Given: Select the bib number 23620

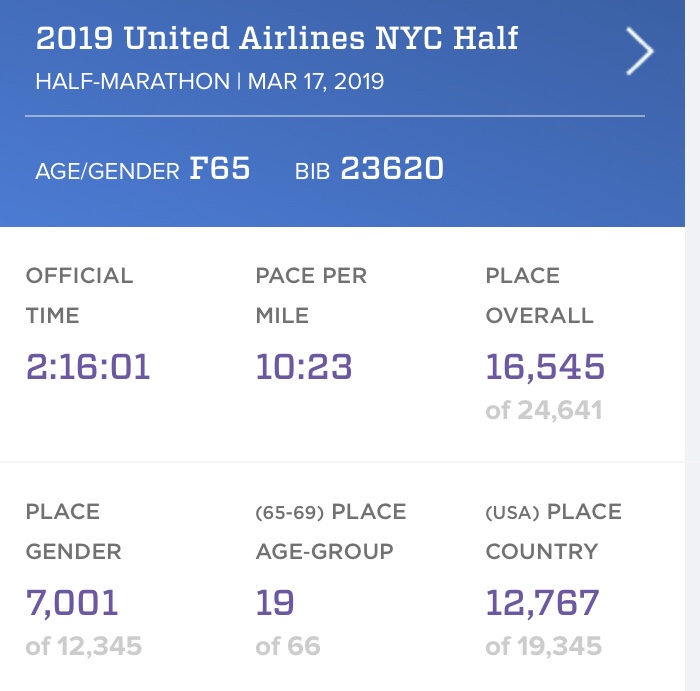Looking at the screenshot, I should tap(392, 169).
